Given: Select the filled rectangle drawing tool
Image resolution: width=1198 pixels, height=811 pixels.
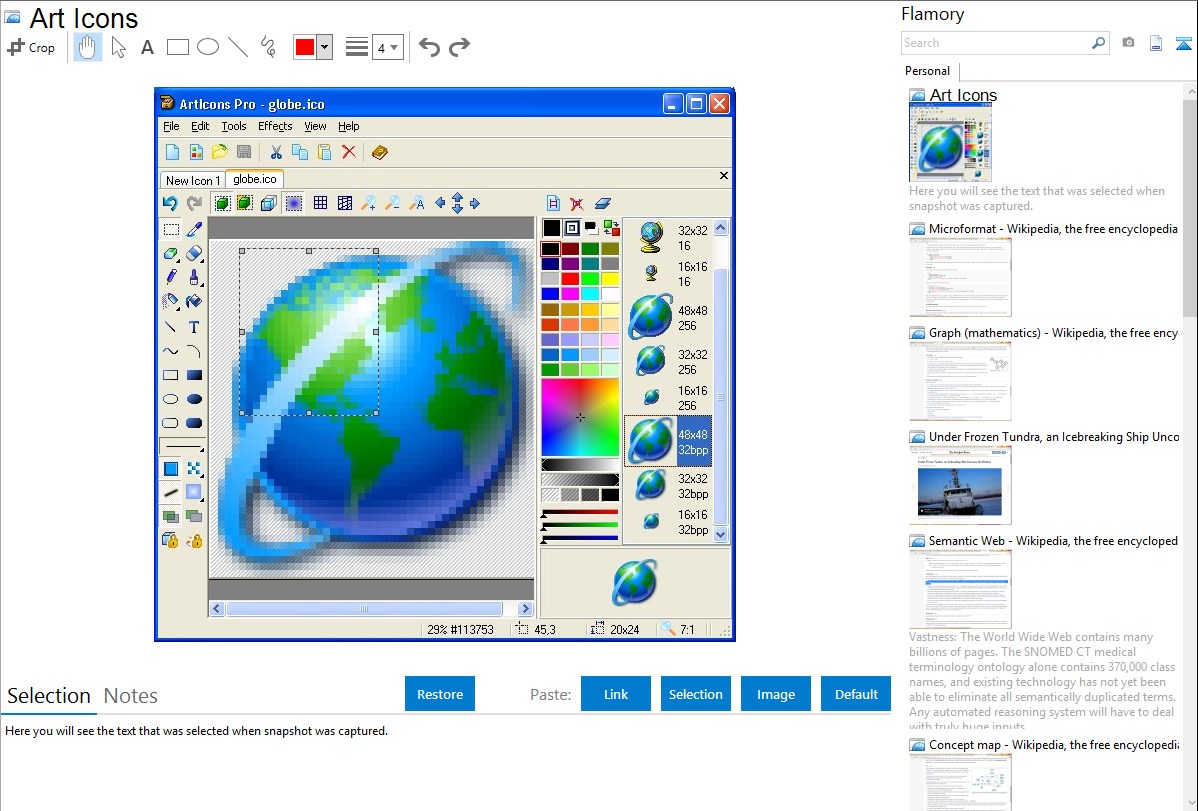Looking at the screenshot, I should pyautogui.click(x=194, y=375).
